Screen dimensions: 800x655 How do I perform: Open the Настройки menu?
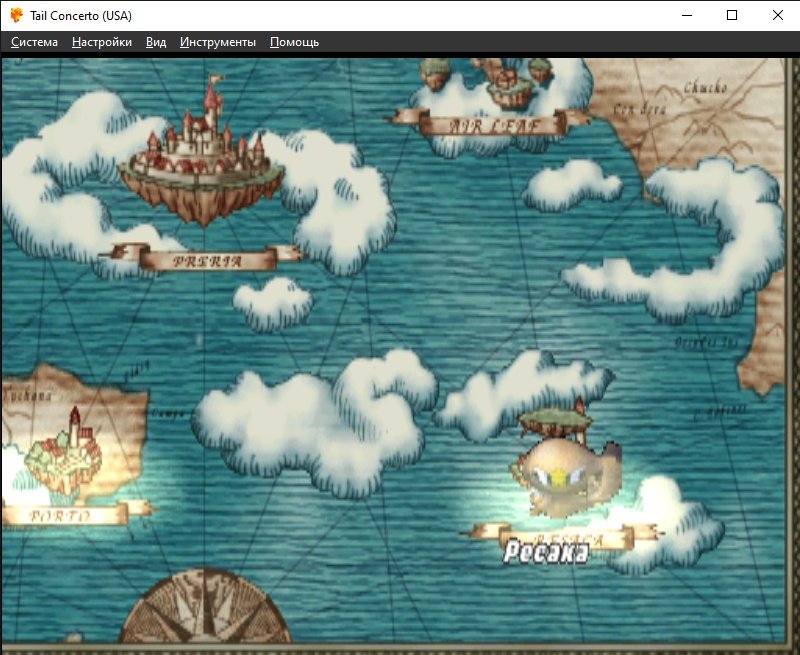click(x=102, y=42)
